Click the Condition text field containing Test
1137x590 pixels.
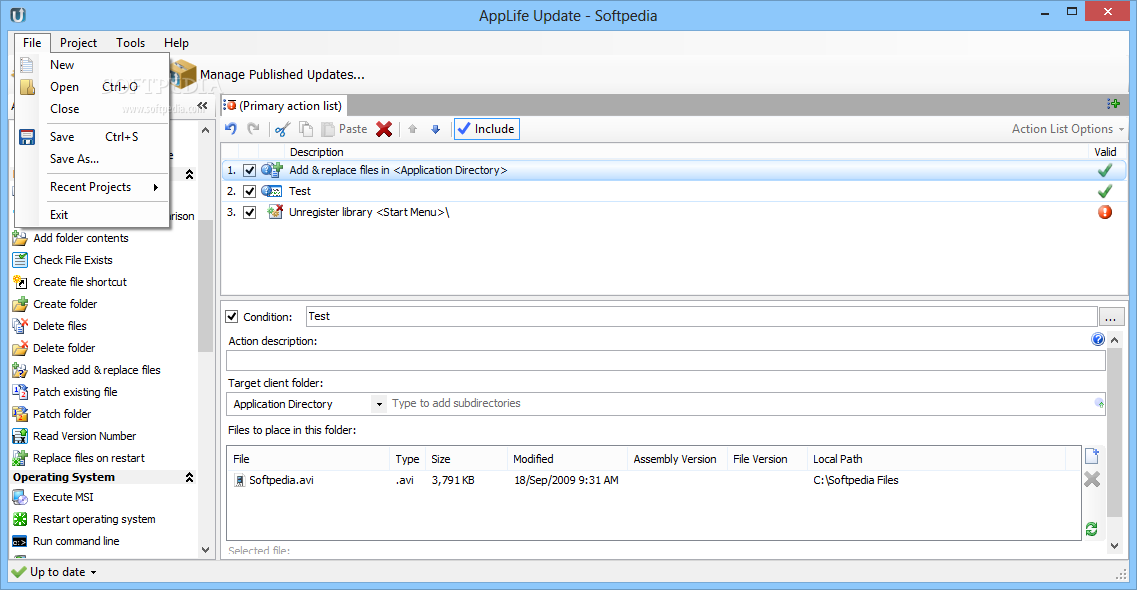[x=701, y=317]
